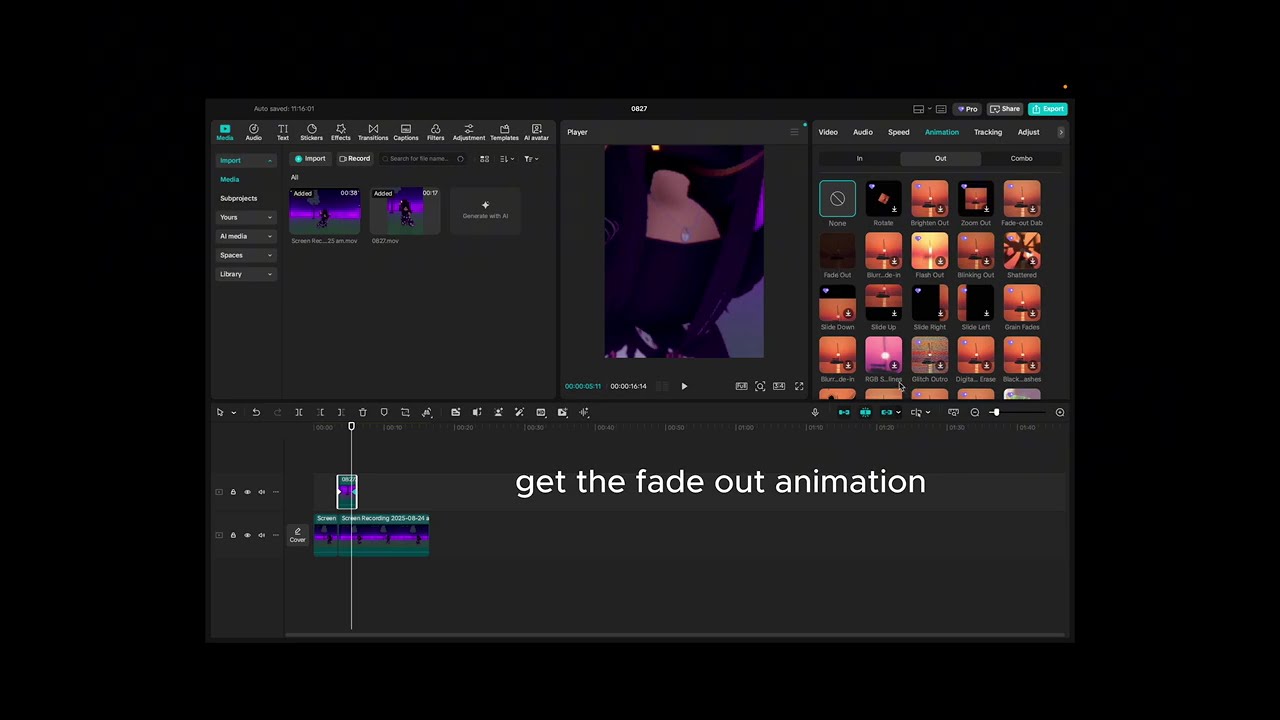1280x720 pixels.
Task: Switch media list to grid view
Action: coord(485,159)
